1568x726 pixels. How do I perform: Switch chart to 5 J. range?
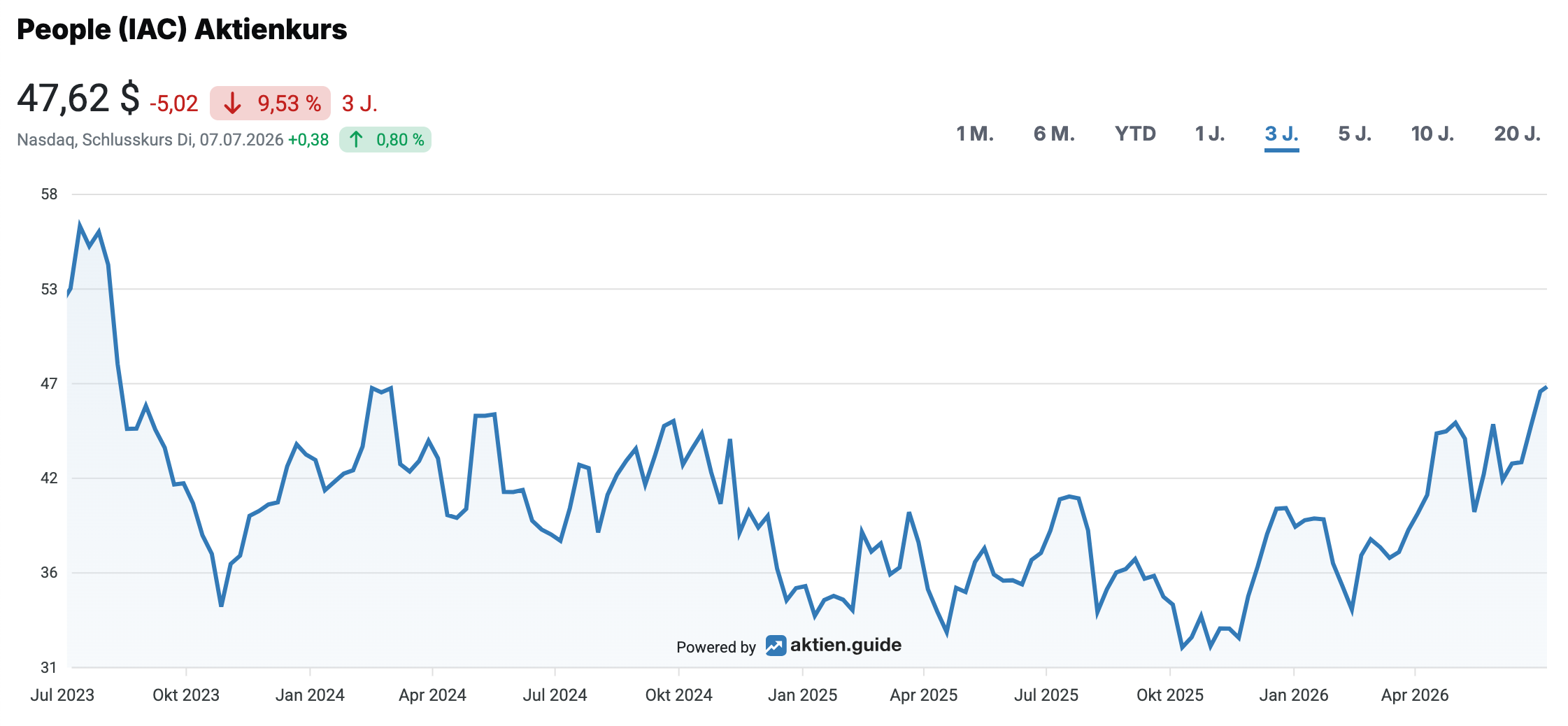[x=1355, y=134]
